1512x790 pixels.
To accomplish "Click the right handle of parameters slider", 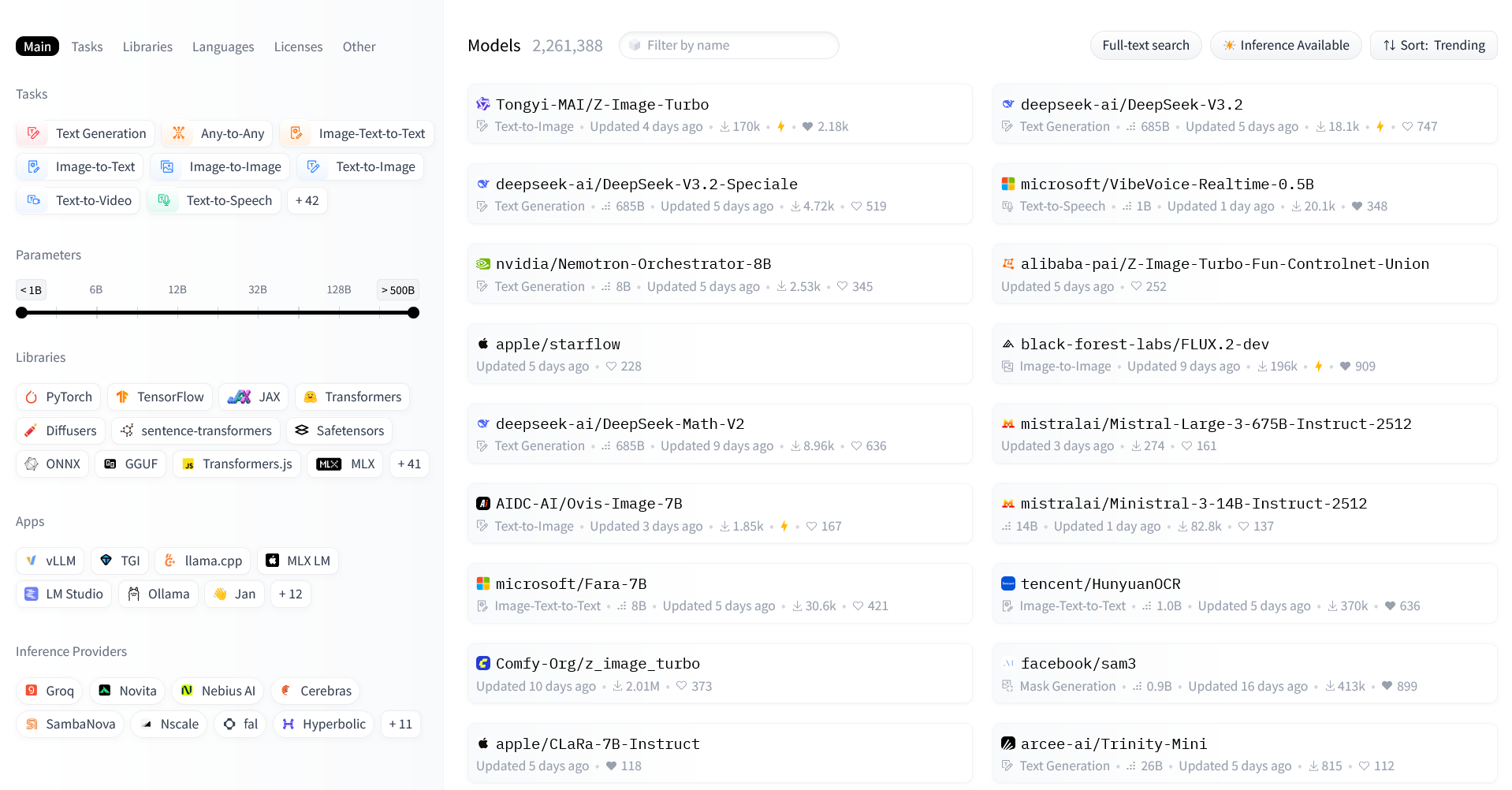I will [x=413, y=313].
